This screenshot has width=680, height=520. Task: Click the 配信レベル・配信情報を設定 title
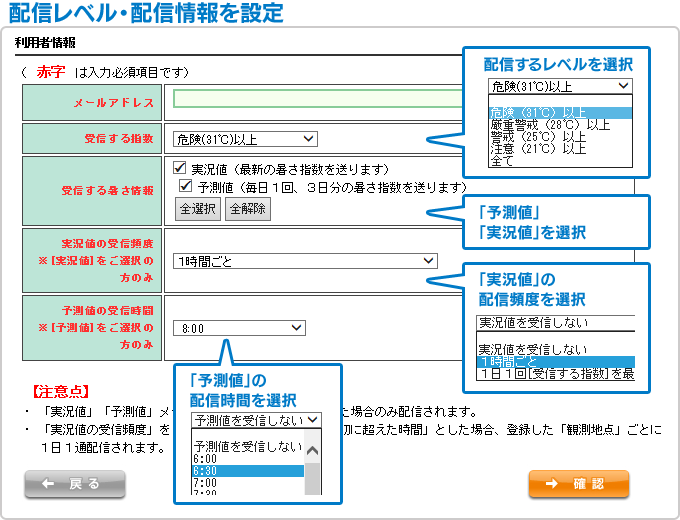tap(146, 12)
